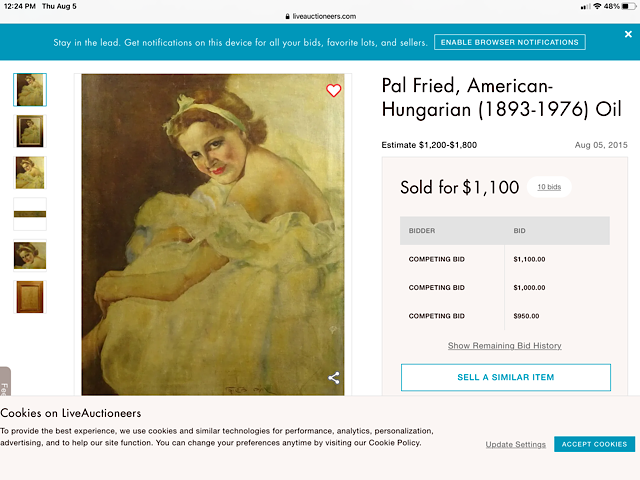Click the share icon on the painting

(x=334, y=378)
